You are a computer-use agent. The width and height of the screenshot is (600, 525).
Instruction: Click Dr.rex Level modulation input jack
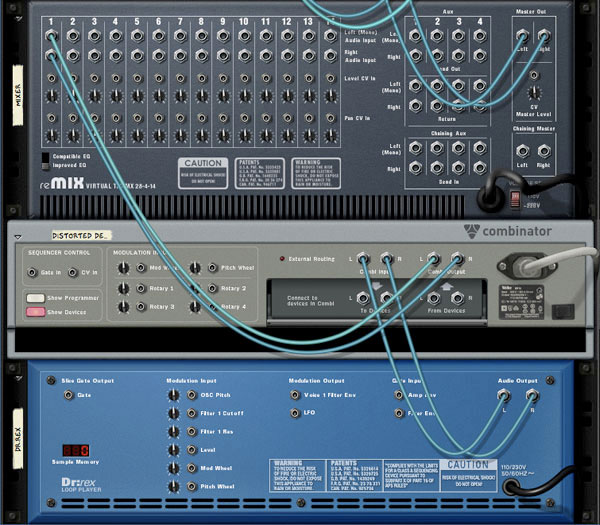(x=192, y=450)
